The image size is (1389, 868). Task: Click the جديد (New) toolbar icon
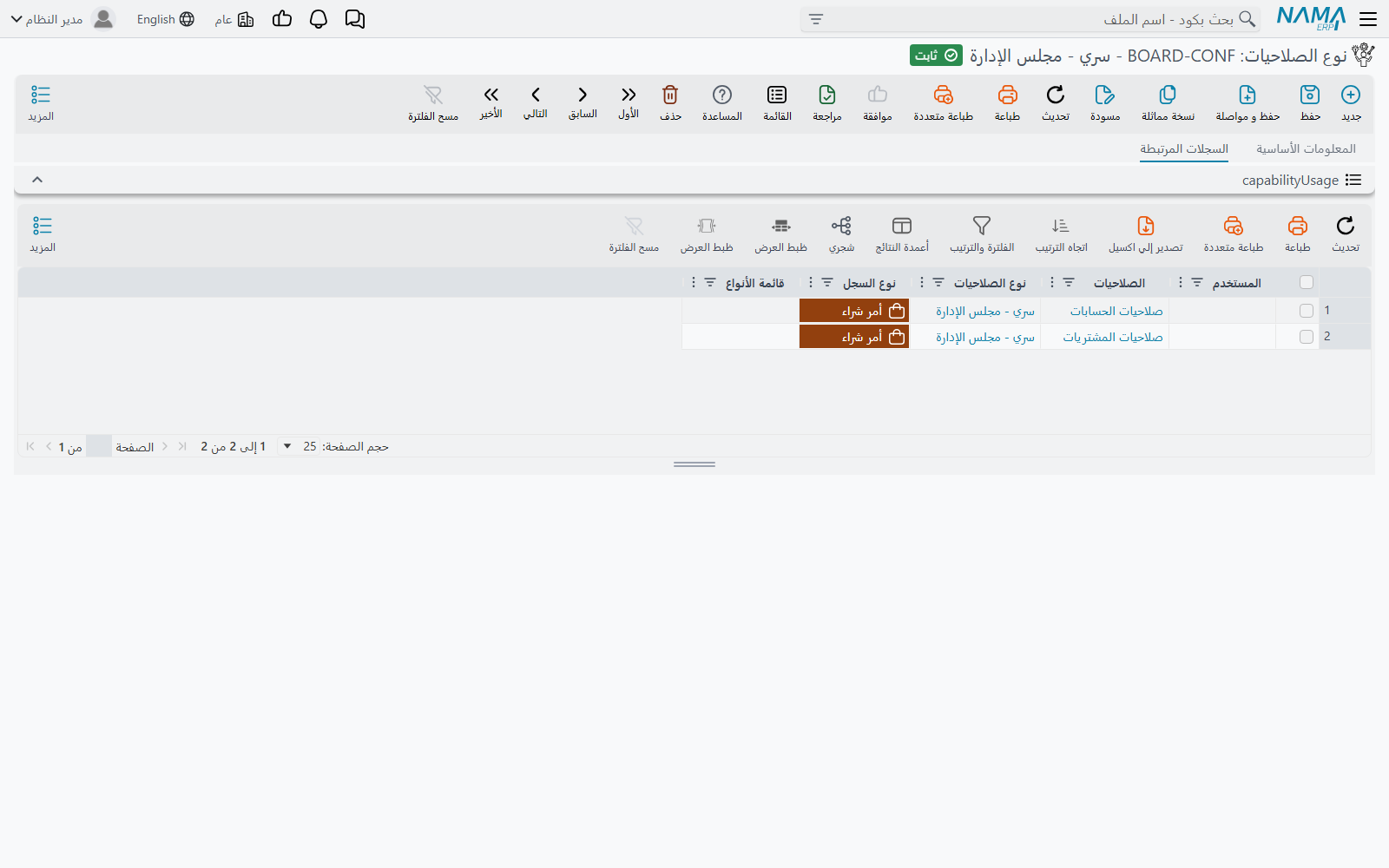pyautogui.click(x=1351, y=95)
